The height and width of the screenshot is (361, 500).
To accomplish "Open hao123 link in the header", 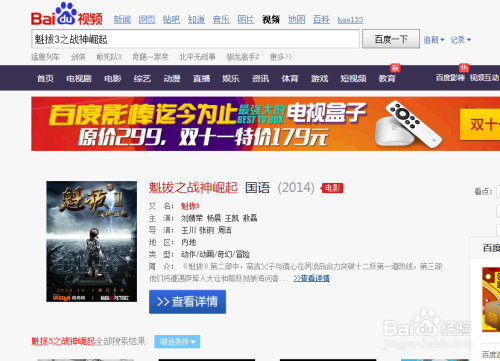I will 350,20.
